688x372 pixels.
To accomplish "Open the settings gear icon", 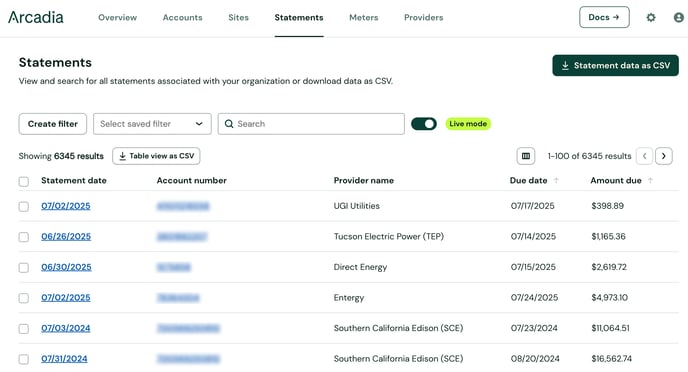I will point(651,18).
